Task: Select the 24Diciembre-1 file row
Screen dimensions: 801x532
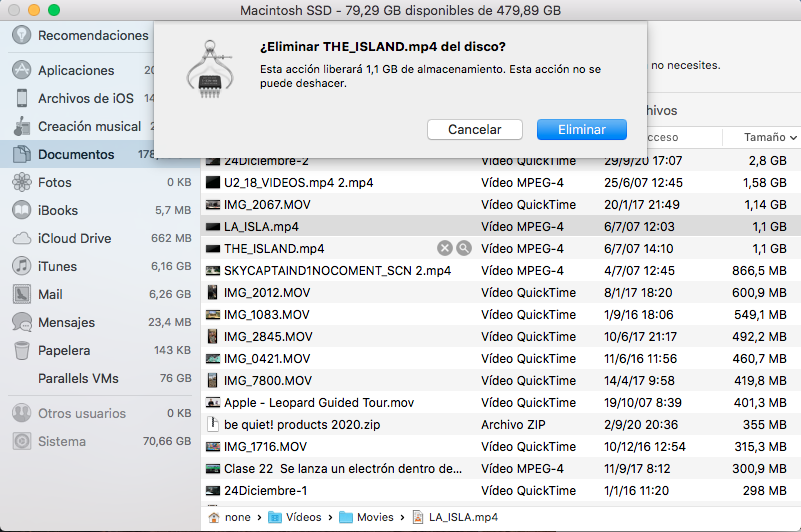Action: pos(501,490)
